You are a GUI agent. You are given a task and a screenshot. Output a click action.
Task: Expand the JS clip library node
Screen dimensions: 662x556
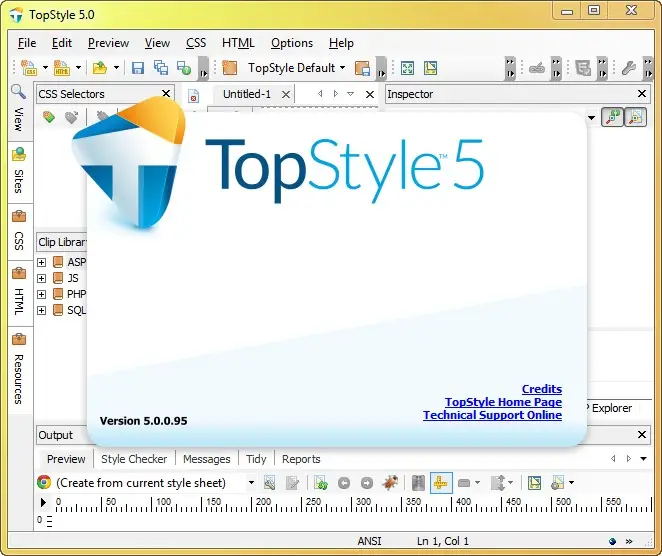[41, 278]
